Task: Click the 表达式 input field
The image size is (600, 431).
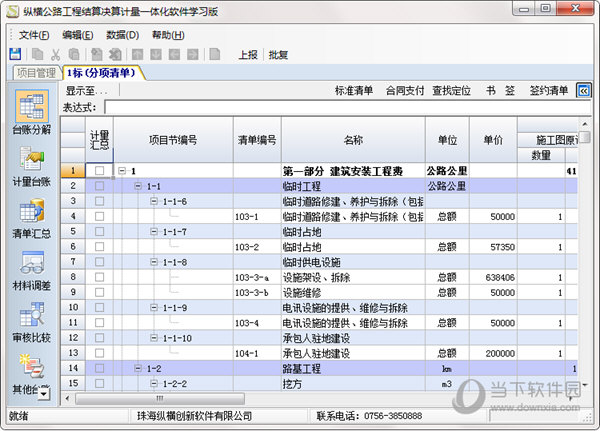Action: coord(340,107)
